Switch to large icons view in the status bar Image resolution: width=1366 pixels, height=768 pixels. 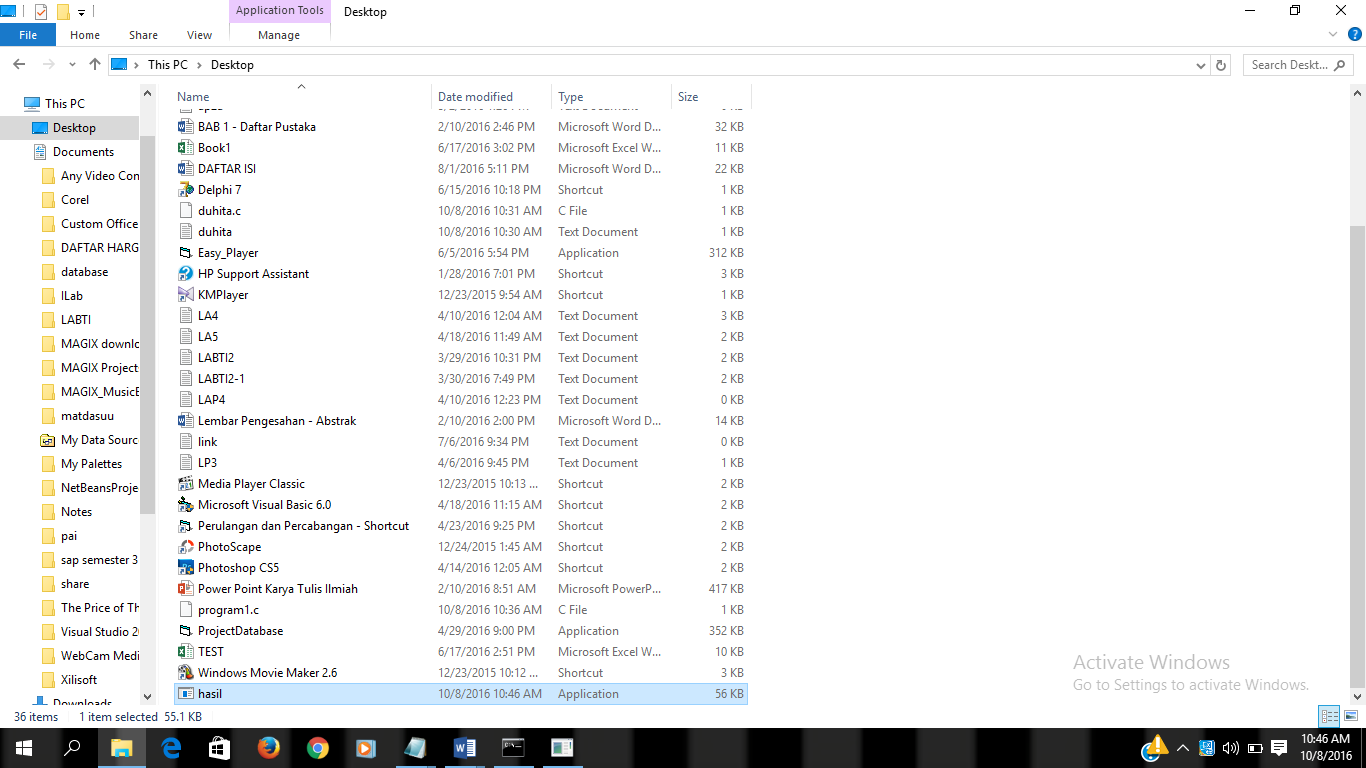point(1351,716)
